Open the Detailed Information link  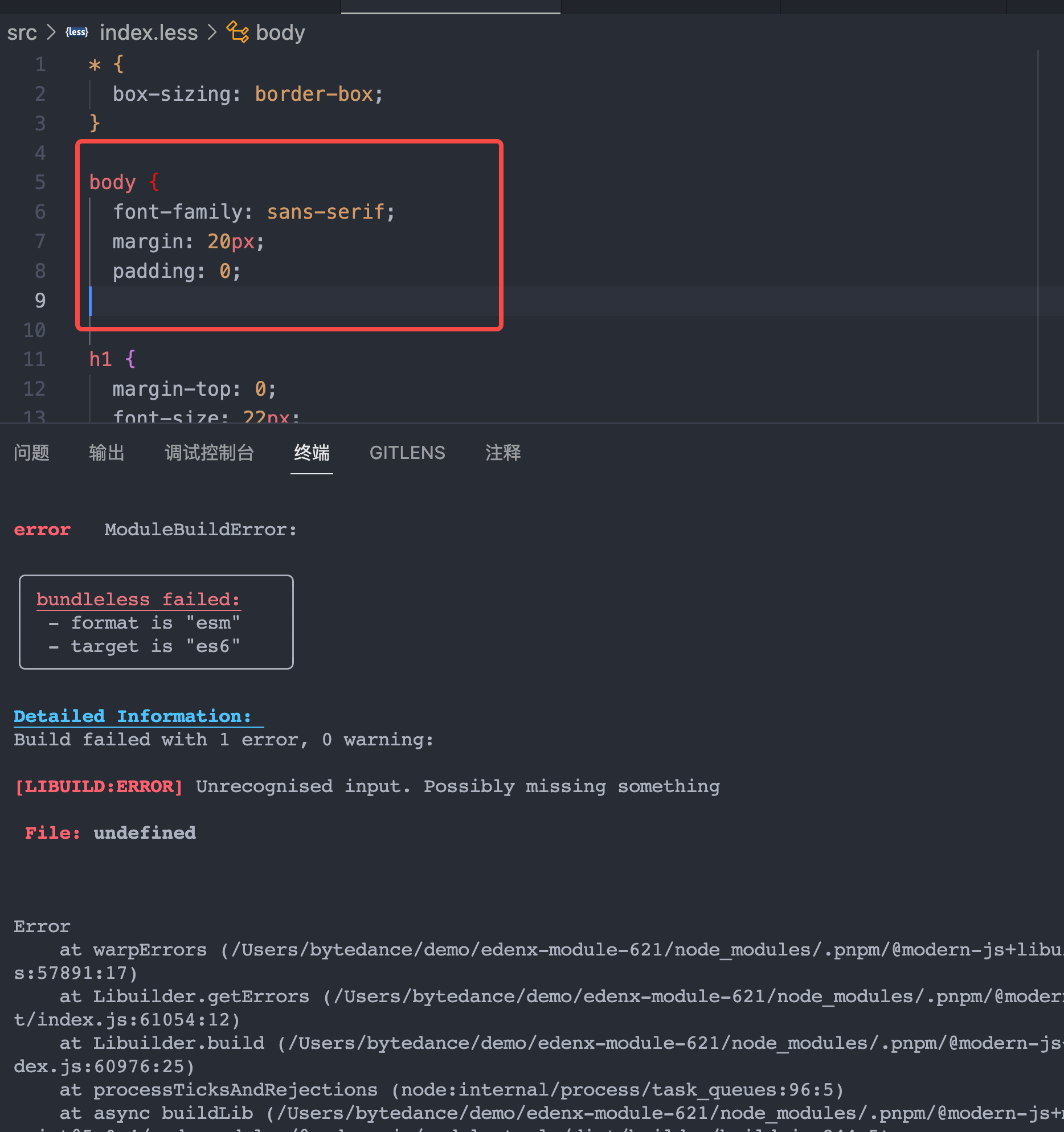click(x=133, y=716)
